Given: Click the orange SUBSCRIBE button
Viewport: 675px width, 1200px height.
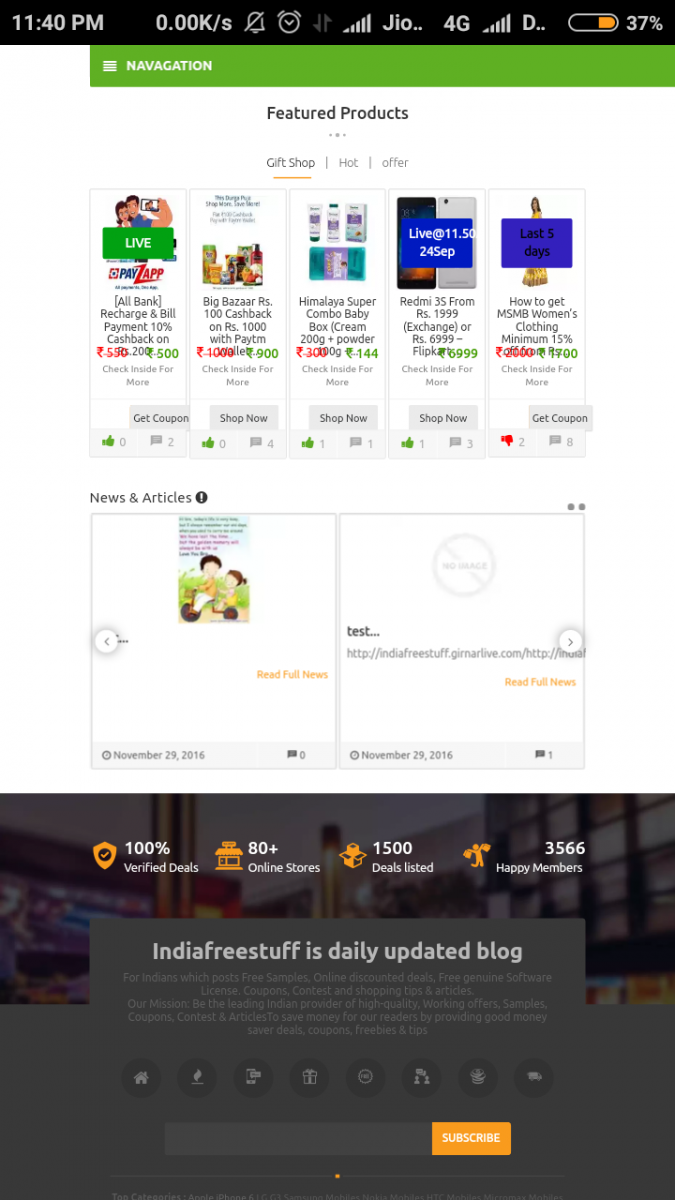Looking at the screenshot, I should pos(471,1138).
